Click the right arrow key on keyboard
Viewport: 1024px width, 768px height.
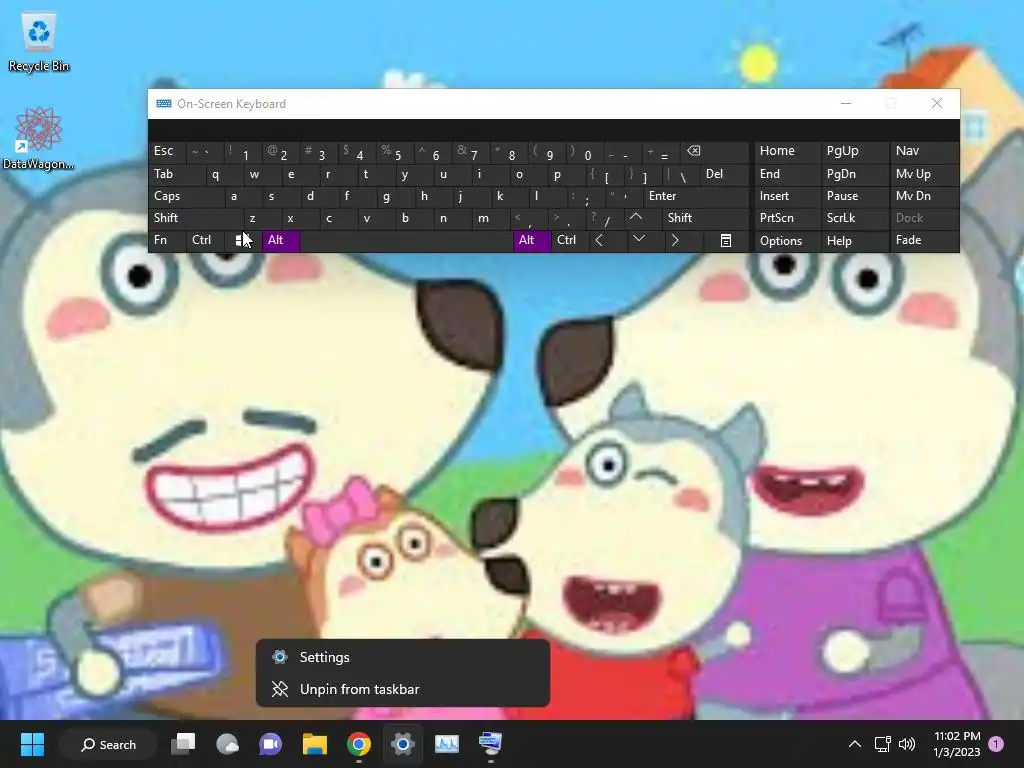675,240
